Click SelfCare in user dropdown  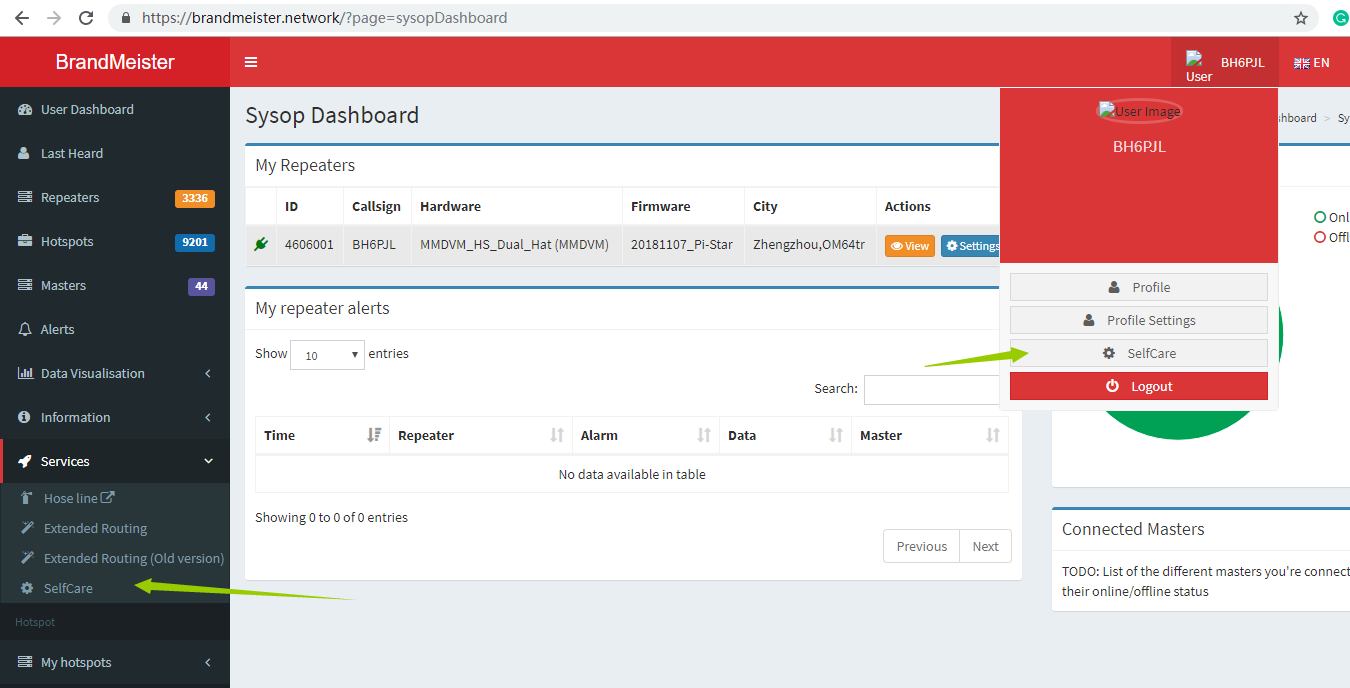click(1139, 353)
